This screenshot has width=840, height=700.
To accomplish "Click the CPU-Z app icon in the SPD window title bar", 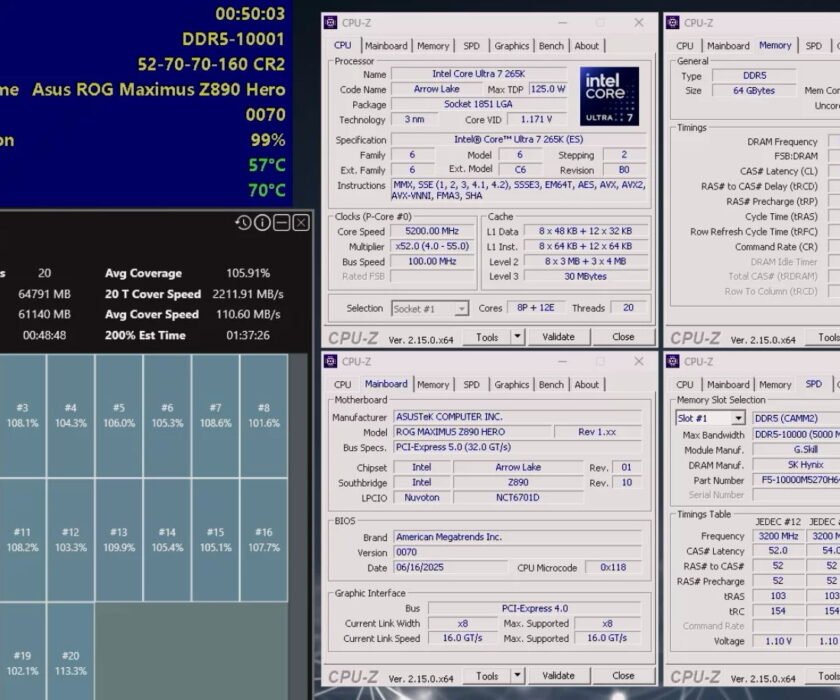I will [x=673, y=362].
